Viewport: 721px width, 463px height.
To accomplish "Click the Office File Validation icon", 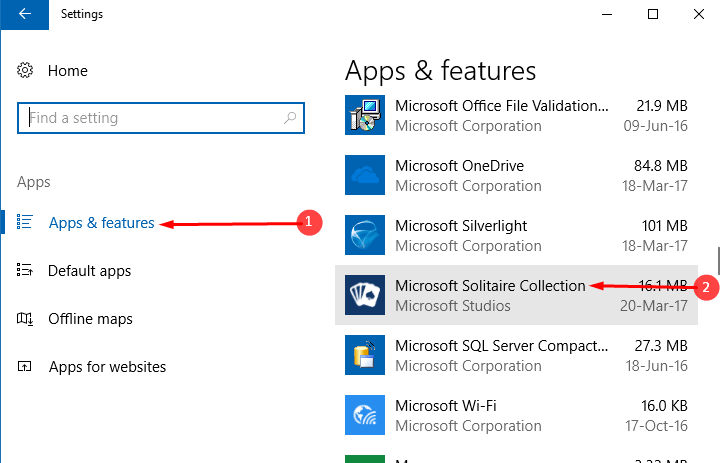I will click(364, 116).
